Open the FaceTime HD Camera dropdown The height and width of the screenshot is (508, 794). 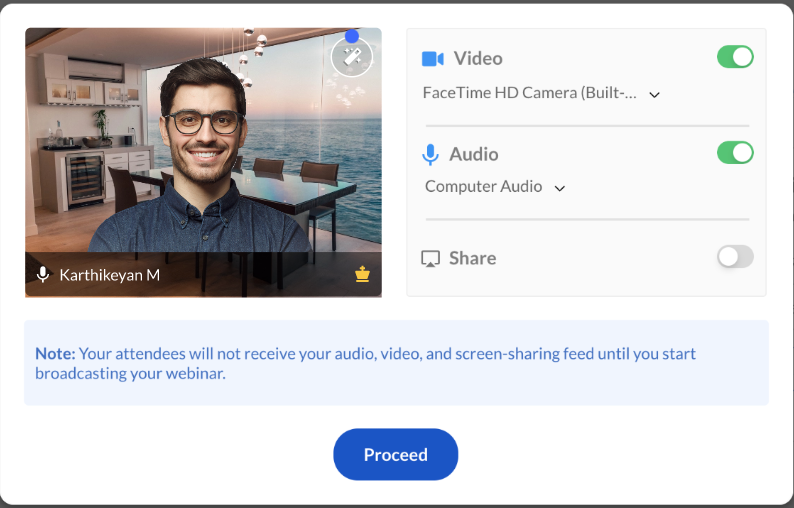click(x=541, y=93)
